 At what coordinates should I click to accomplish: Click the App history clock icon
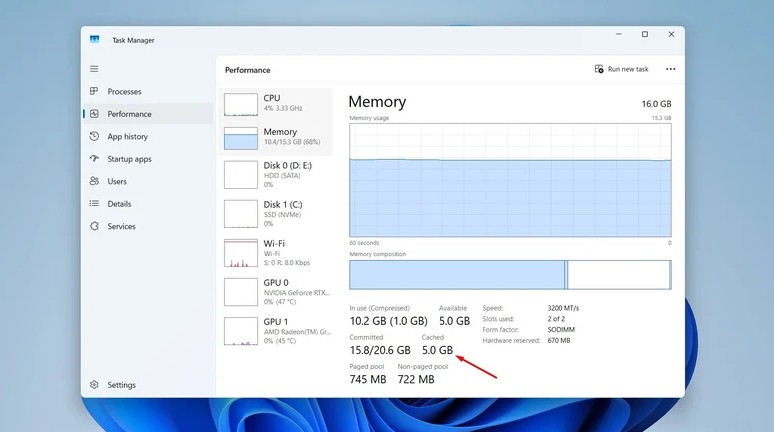click(x=95, y=137)
